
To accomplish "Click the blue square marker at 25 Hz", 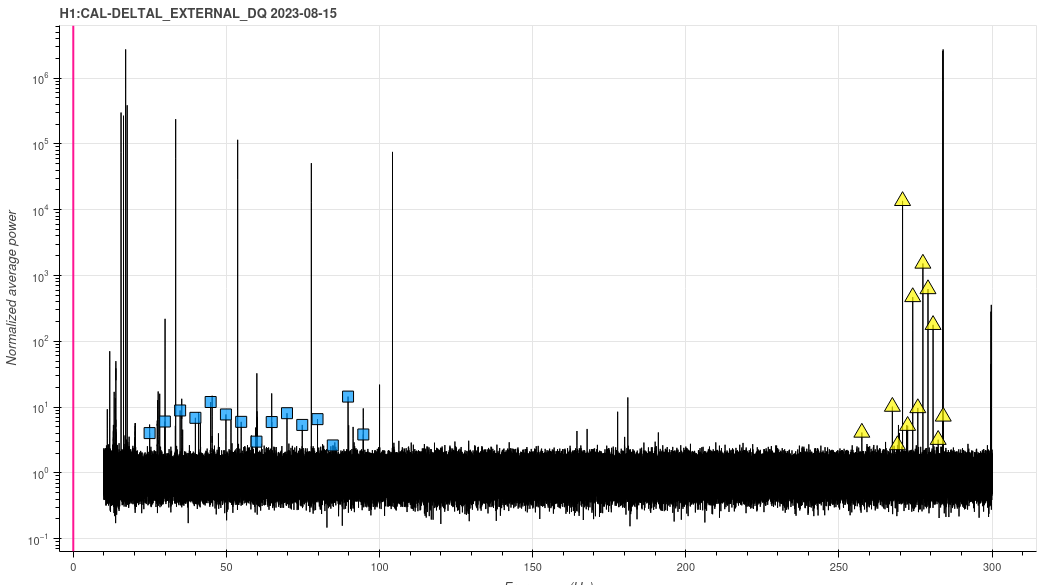I will coord(149,433).
